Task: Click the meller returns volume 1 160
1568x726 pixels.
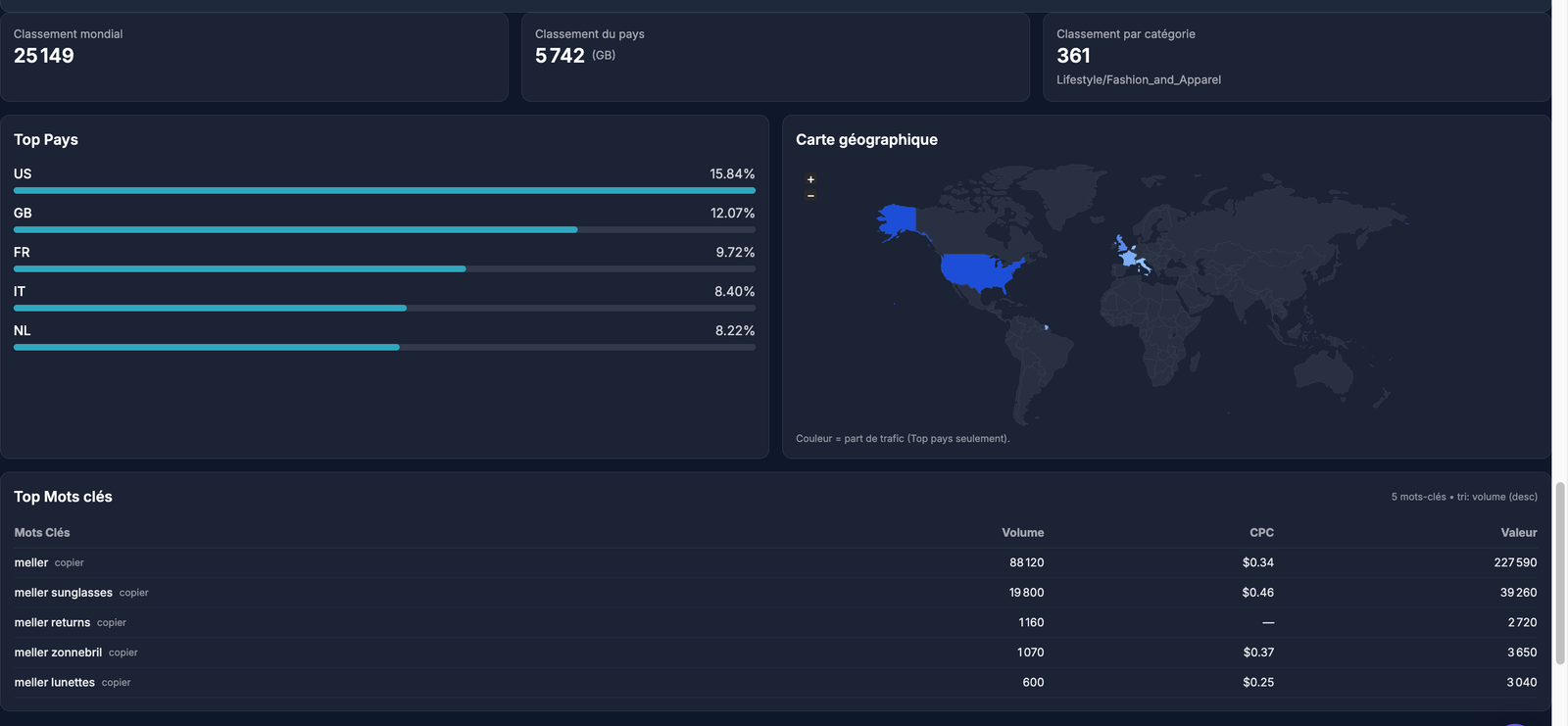Action: click(x=1031, y=622)
